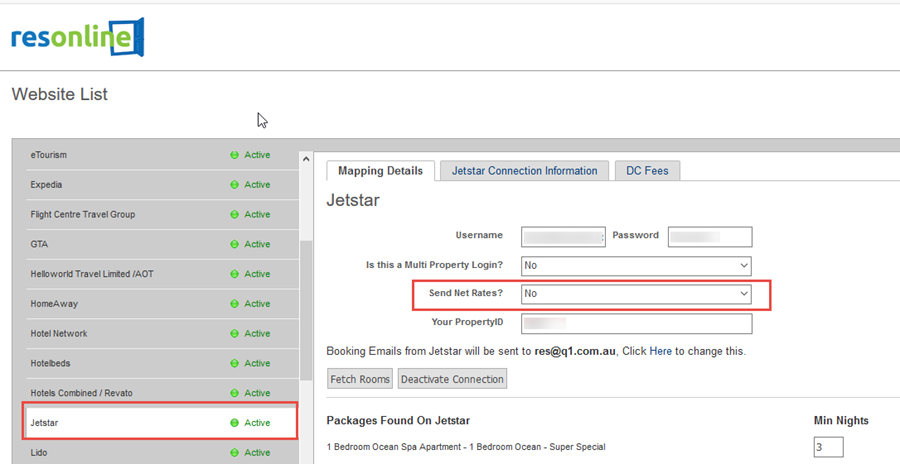Image resolution: width=900 pixels, height=464 pixels.
Task: Click green status icon for Jetstar
Action: coord(234,423)
